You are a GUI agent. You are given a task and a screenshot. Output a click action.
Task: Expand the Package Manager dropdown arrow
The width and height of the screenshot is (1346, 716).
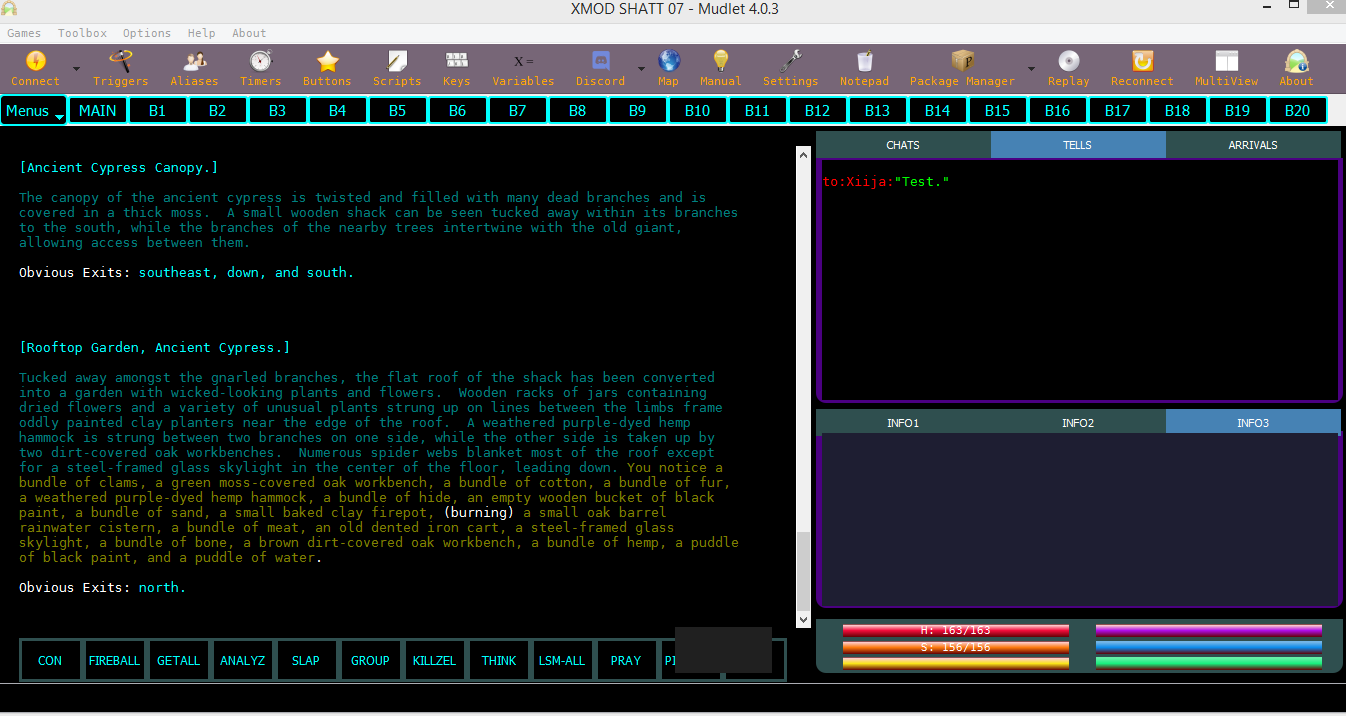(1030, 69)
